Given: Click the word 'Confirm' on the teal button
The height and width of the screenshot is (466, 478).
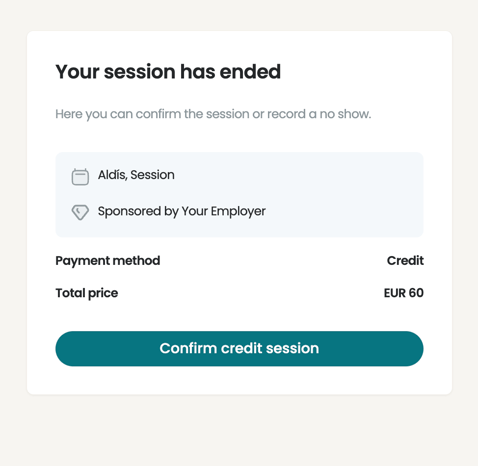Looking at the screenshot, I should pos(188,348).
